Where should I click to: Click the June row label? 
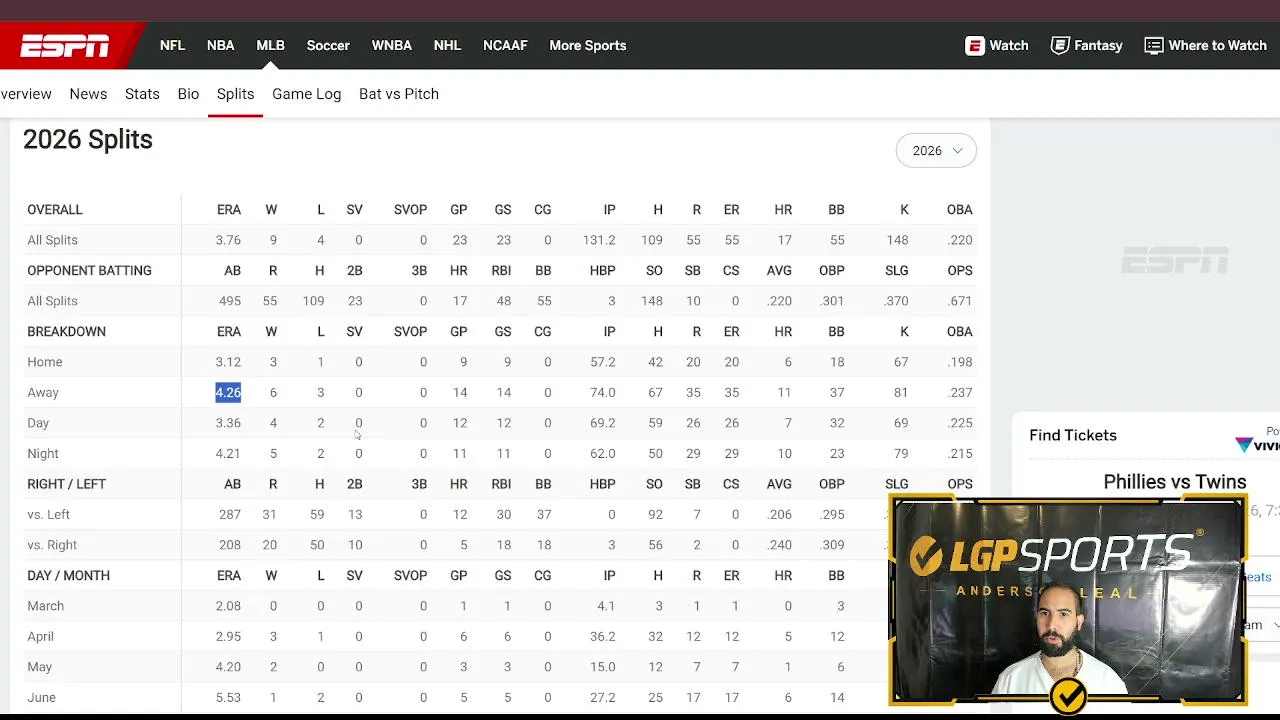pyautogui.click(x=42, y=698)
